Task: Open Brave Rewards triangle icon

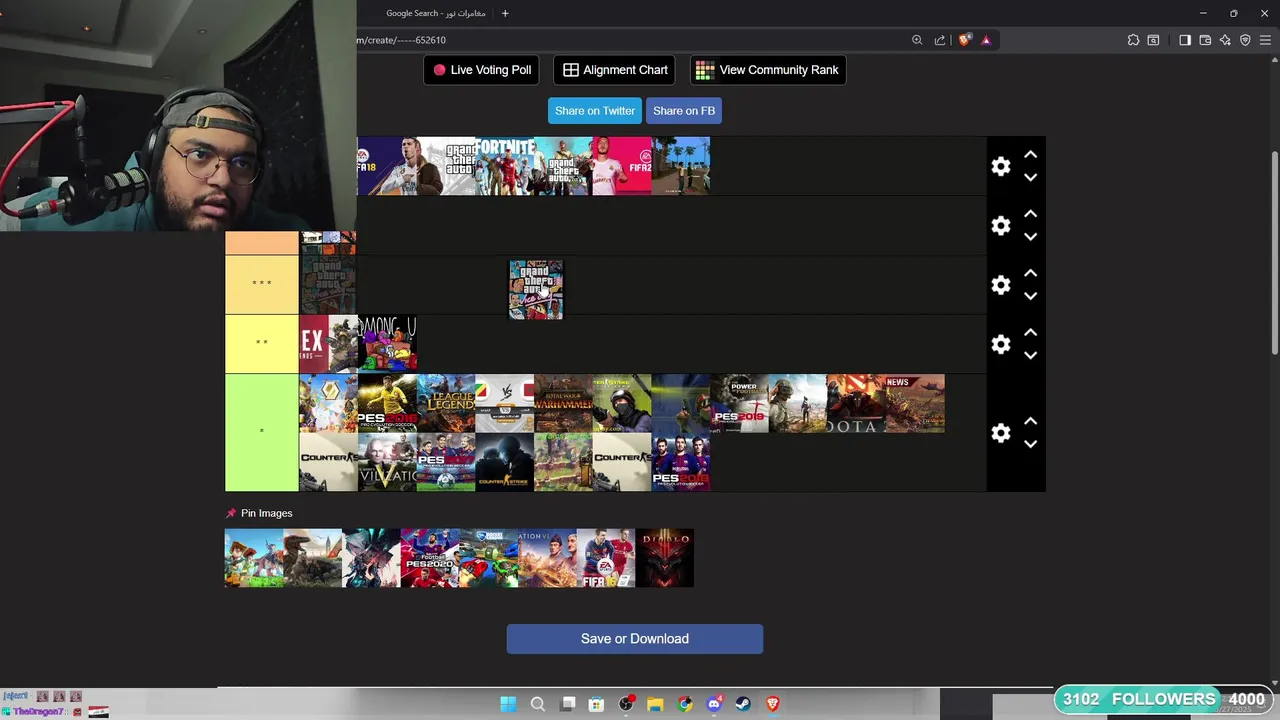Action: point(986,40)
